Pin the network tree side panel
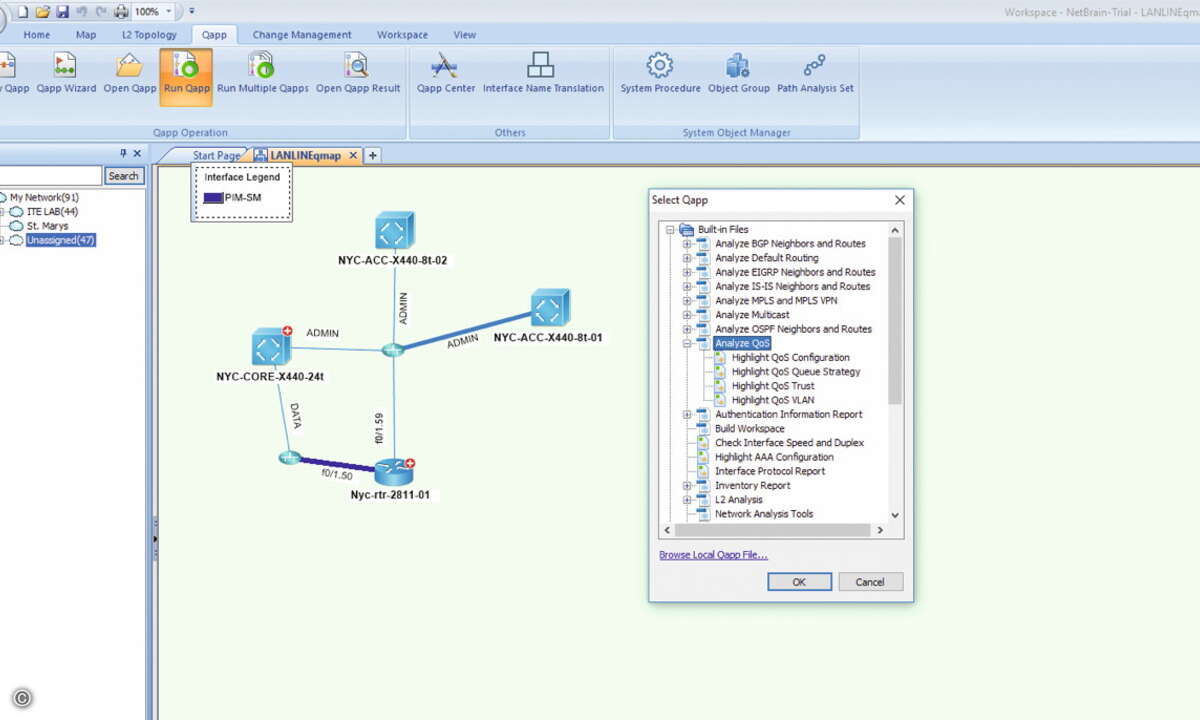Viewport: 1200px width, 720px height. coord(124,153)
